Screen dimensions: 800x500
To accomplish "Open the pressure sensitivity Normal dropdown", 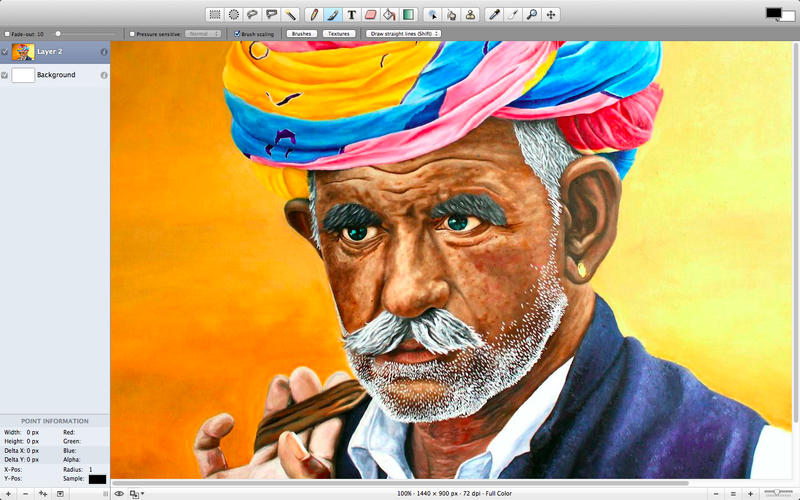I will pyautogui.click(x=203, y=34).
